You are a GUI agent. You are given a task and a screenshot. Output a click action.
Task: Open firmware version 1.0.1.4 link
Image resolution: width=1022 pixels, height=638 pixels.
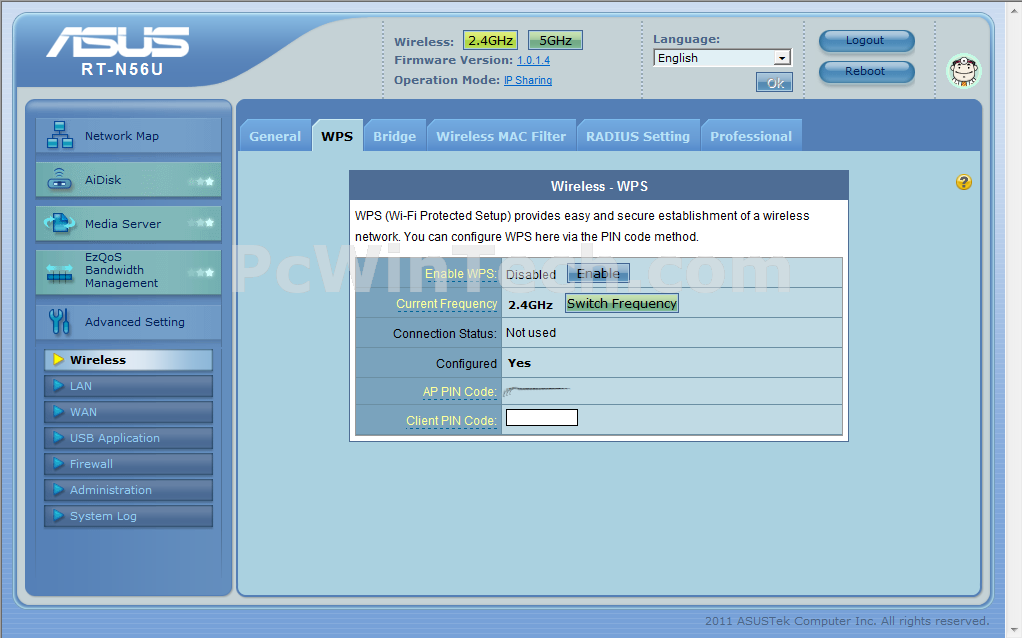click(x=533, y=60)
